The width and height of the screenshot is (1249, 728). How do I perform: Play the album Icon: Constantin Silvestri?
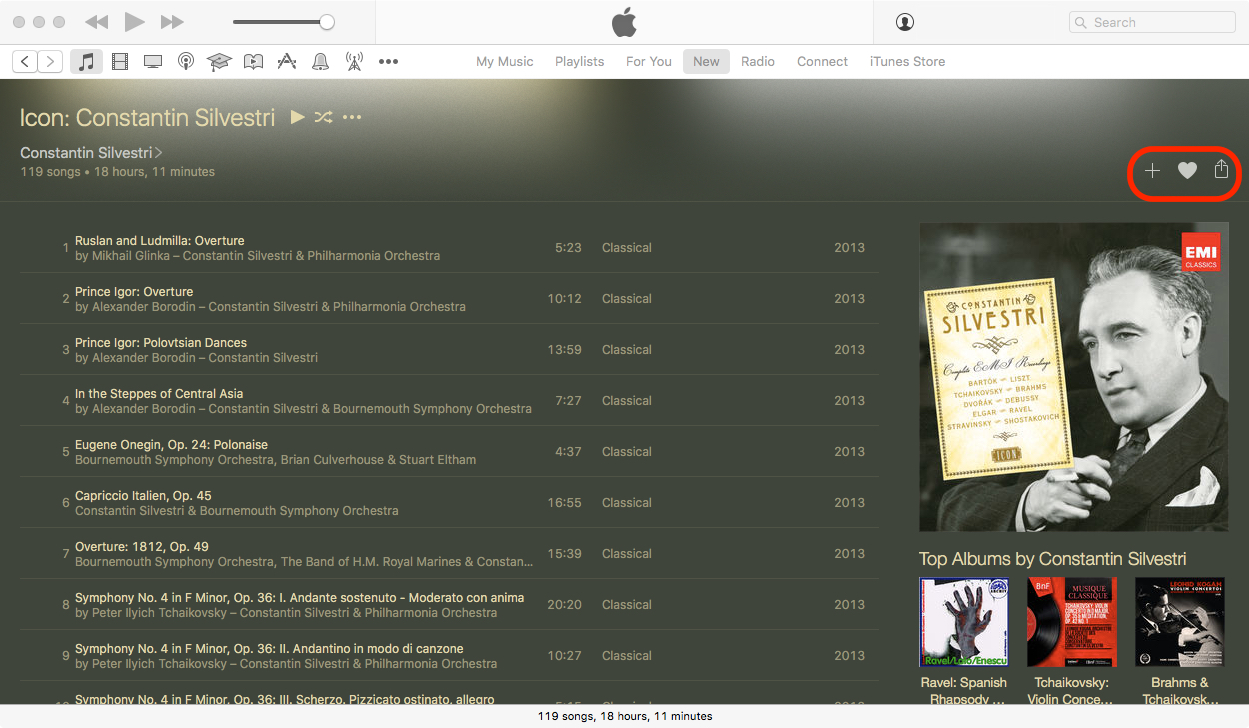297,117
